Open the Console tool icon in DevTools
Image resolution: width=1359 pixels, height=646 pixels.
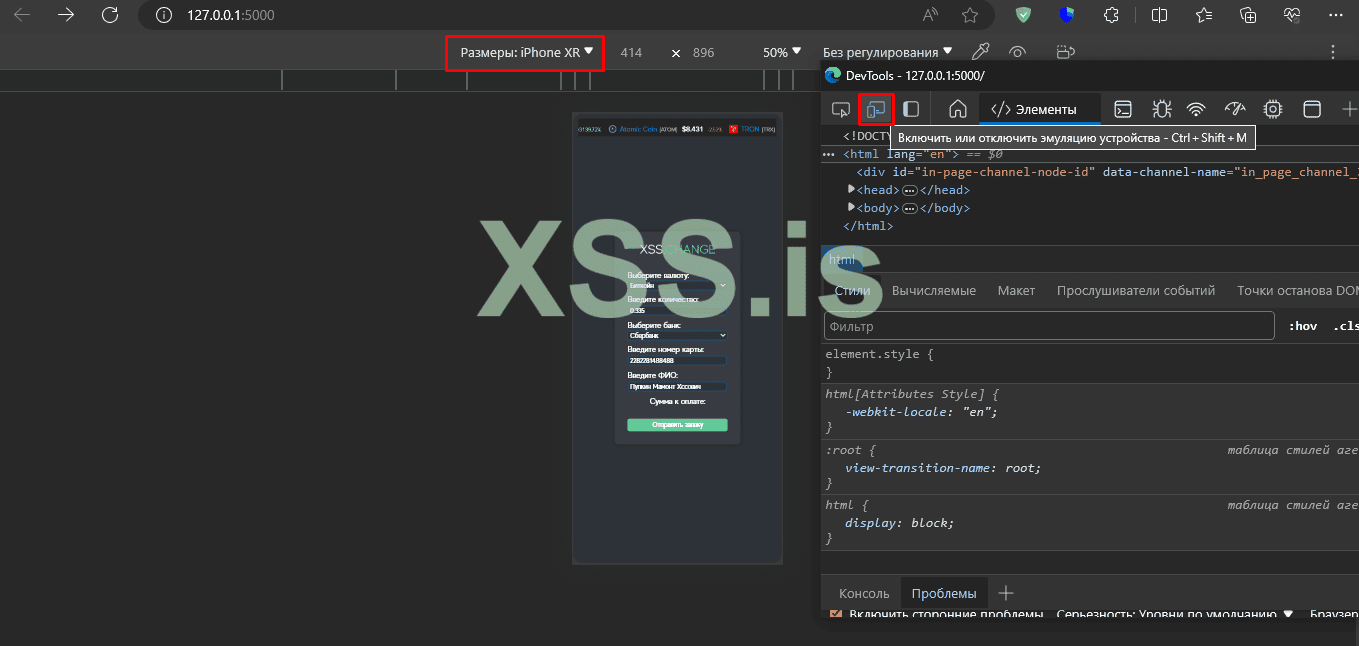(1123, 109)
